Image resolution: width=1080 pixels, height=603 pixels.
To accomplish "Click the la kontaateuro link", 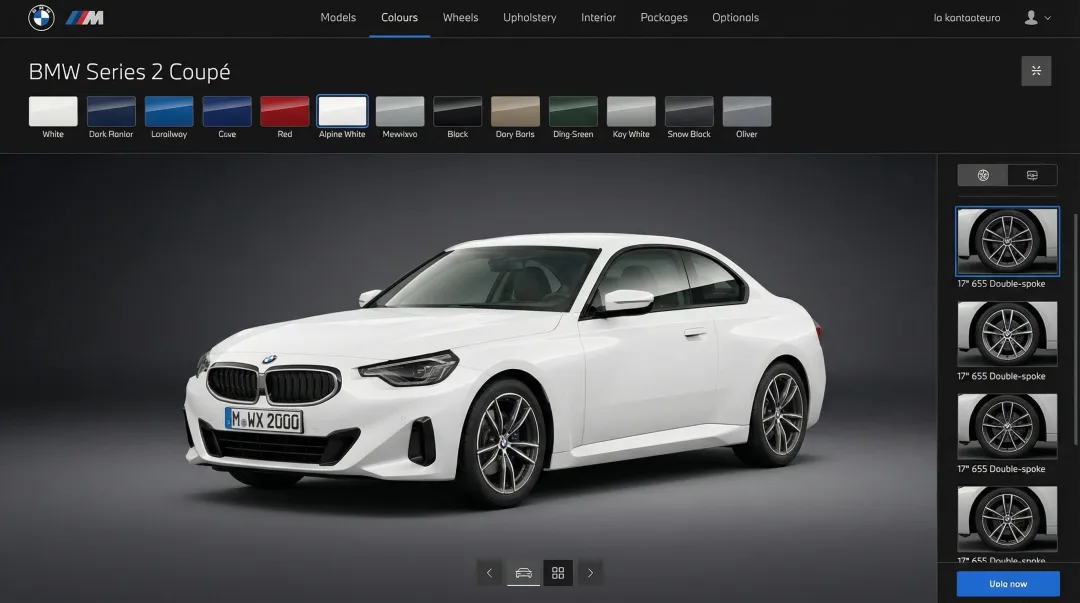I will click(967, 18).
